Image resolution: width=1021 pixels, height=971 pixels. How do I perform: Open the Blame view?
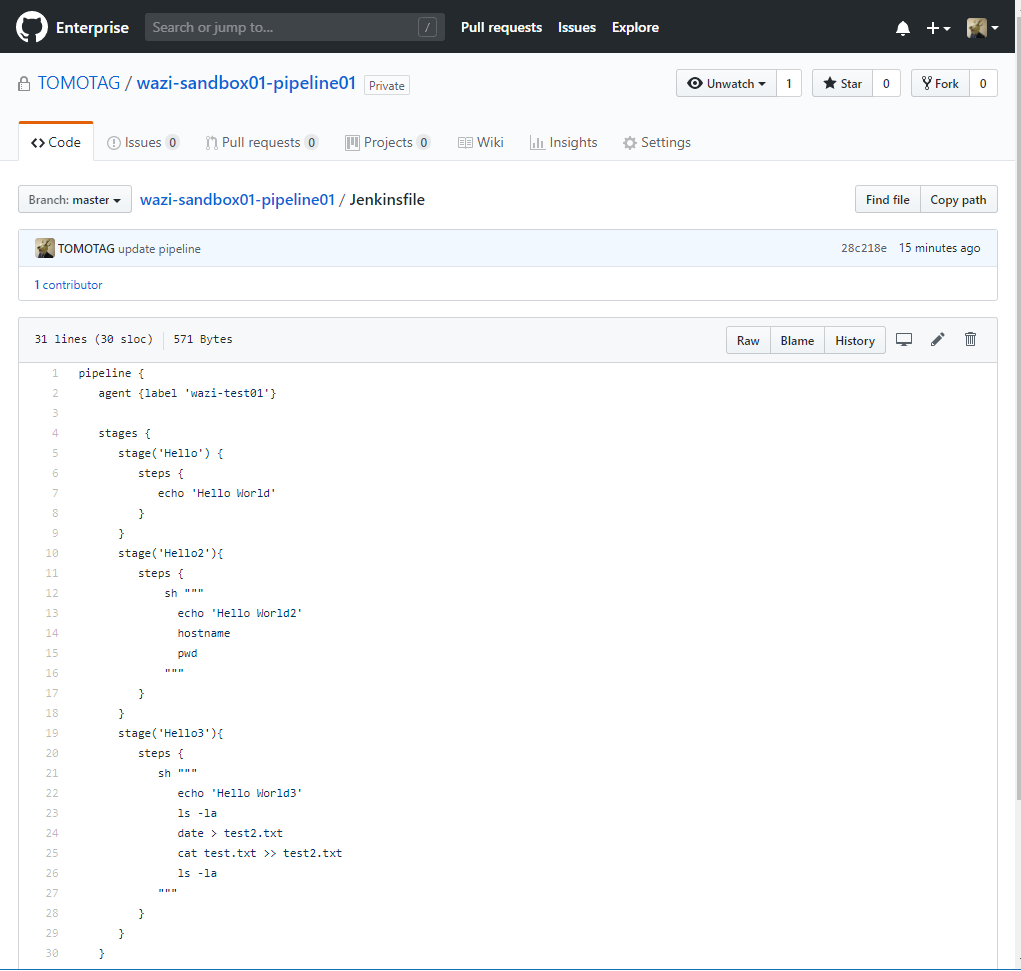coord(797,340)
